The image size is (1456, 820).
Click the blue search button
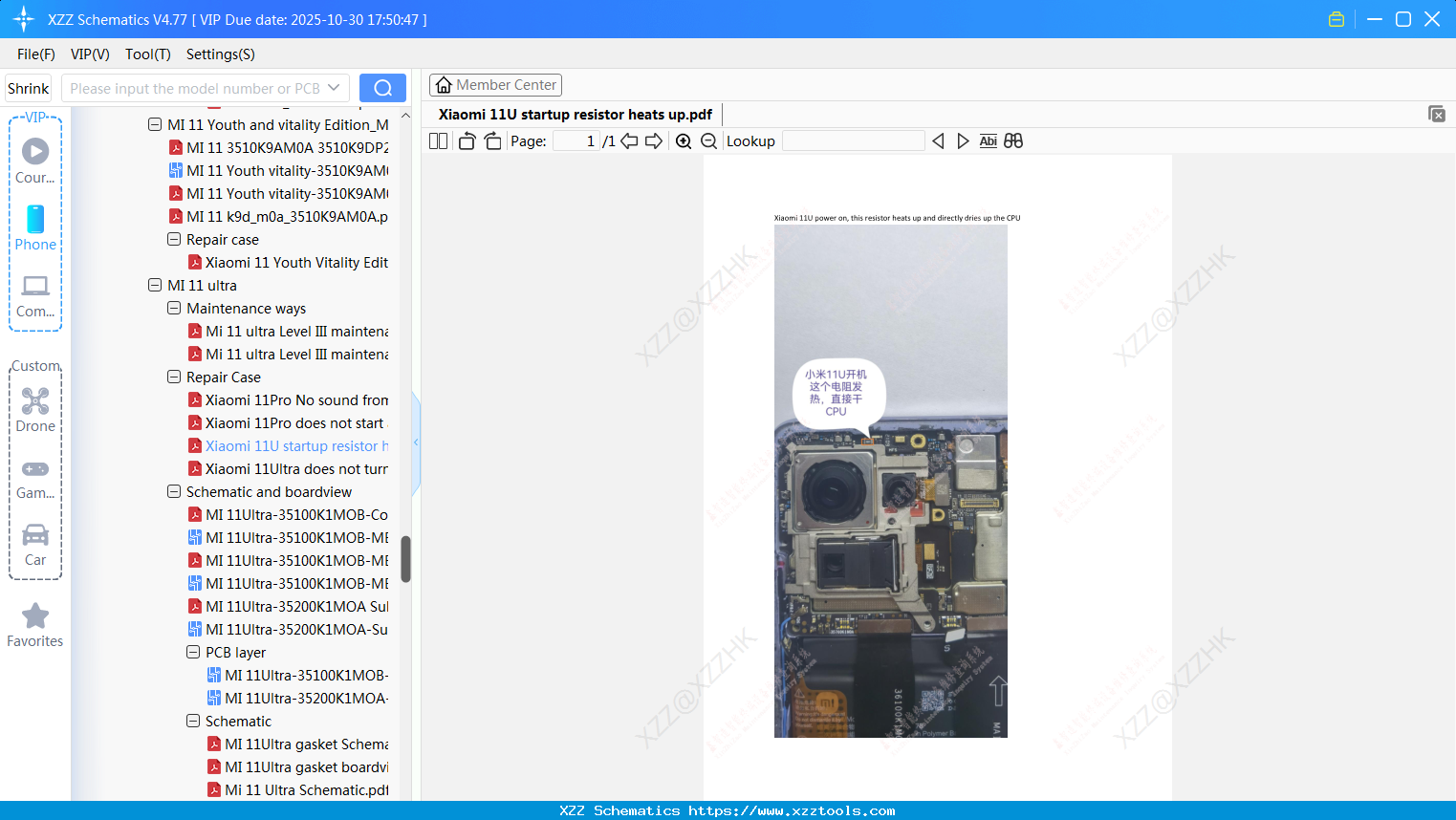pos(382,87)
